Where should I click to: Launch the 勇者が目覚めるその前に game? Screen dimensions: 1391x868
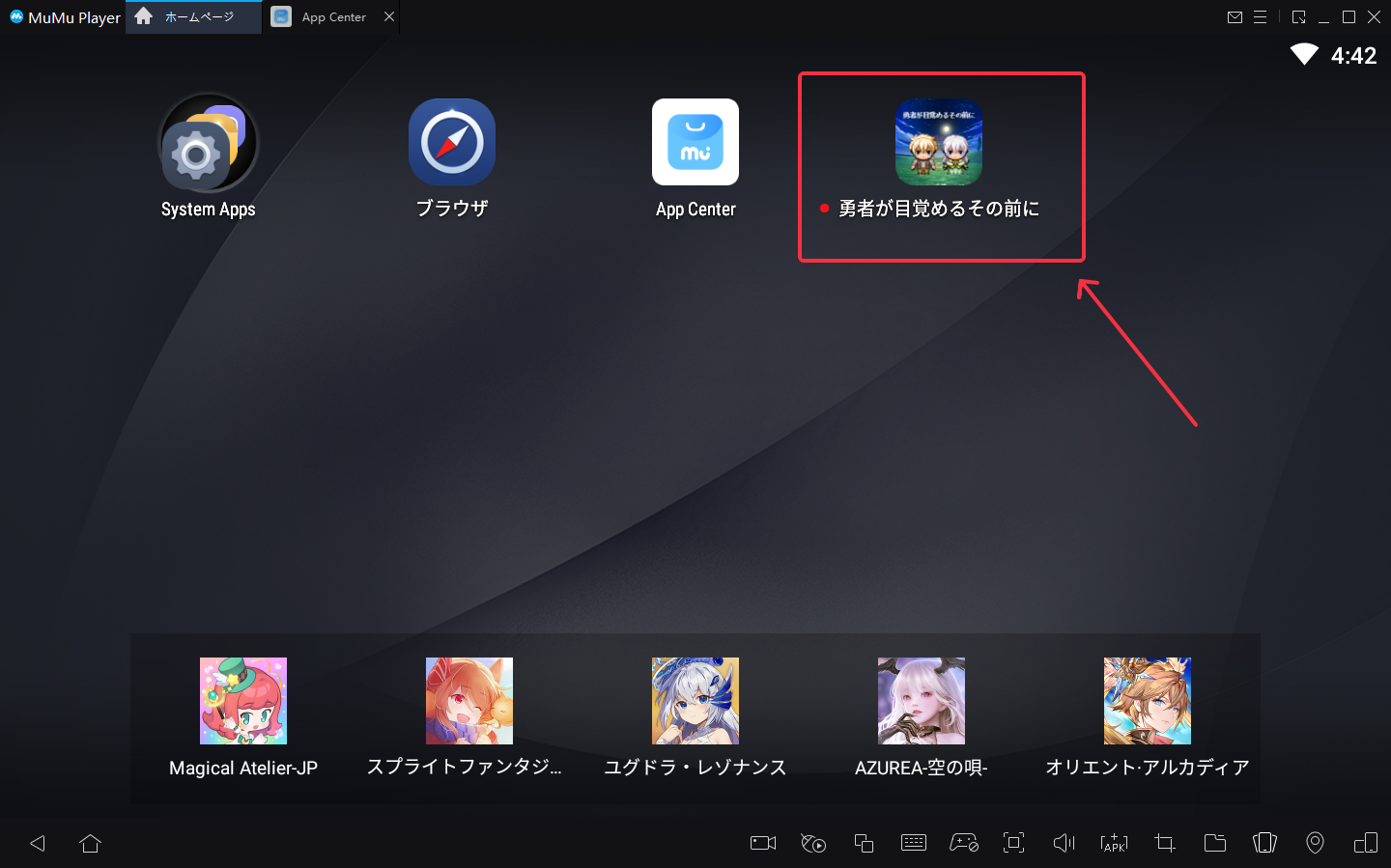(939, 142)
